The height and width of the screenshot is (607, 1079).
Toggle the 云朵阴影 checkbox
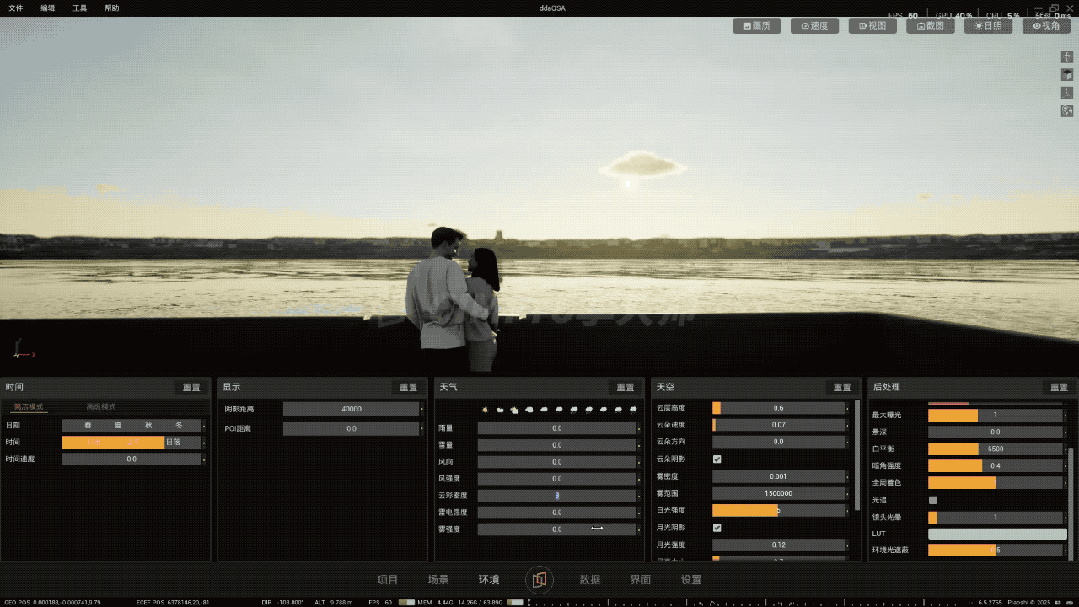[x=717, y=459]
